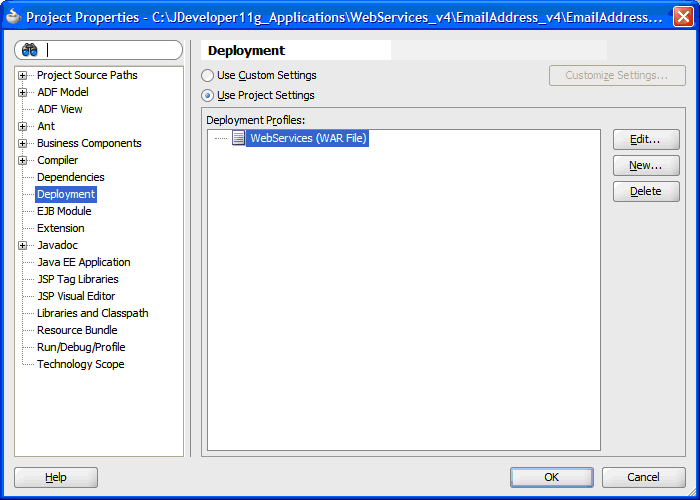Go to the Dependencies page

pos(71,177)
